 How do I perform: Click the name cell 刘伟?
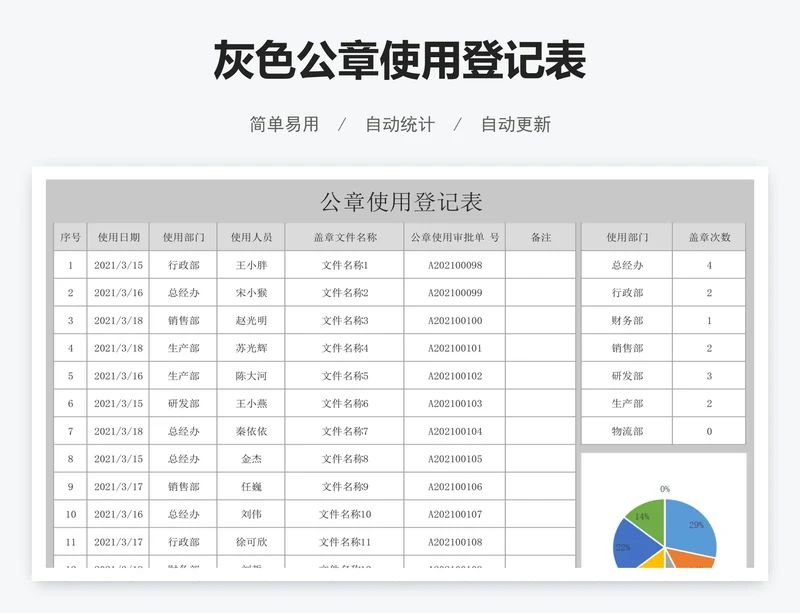(x=251, y=514)
